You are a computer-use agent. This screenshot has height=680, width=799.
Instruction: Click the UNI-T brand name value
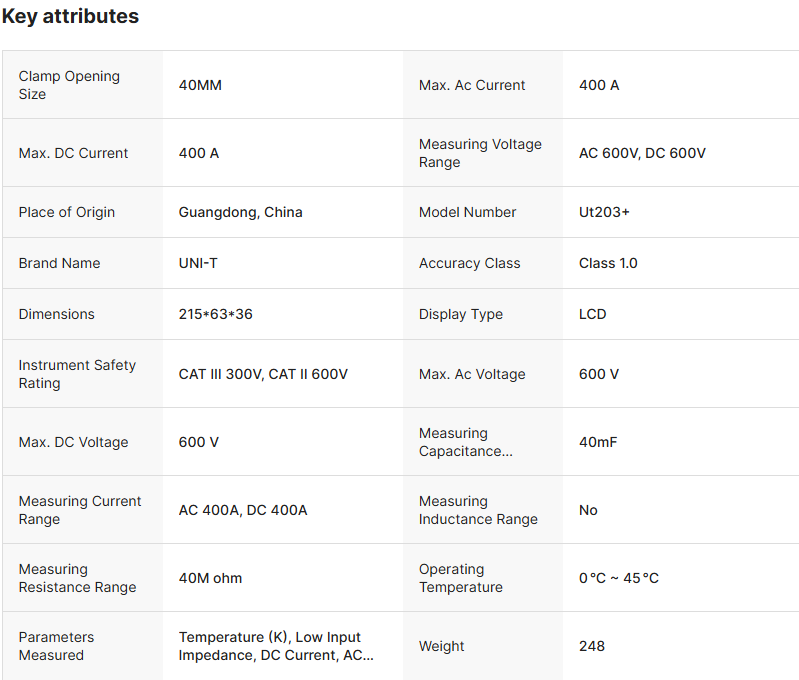coord(200,263)
